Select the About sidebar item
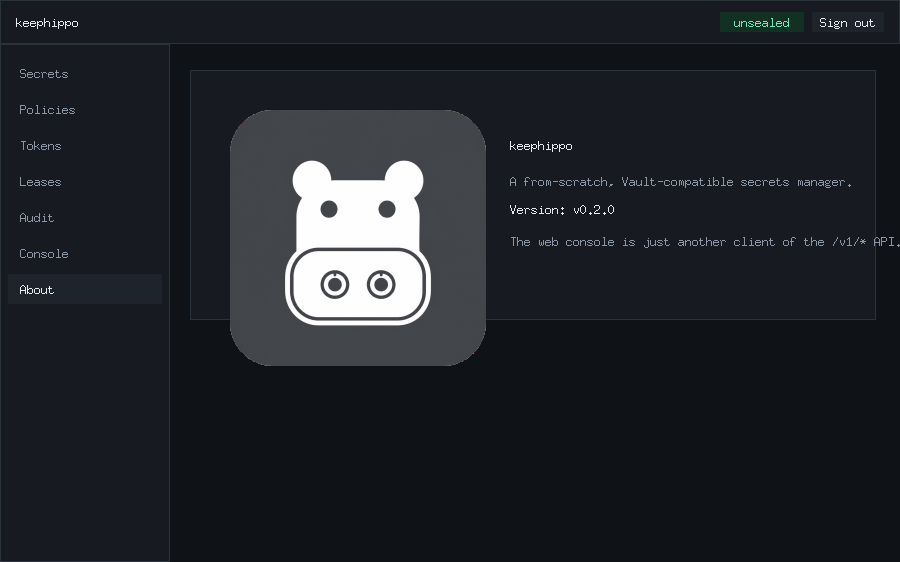 tap(85, 289)
